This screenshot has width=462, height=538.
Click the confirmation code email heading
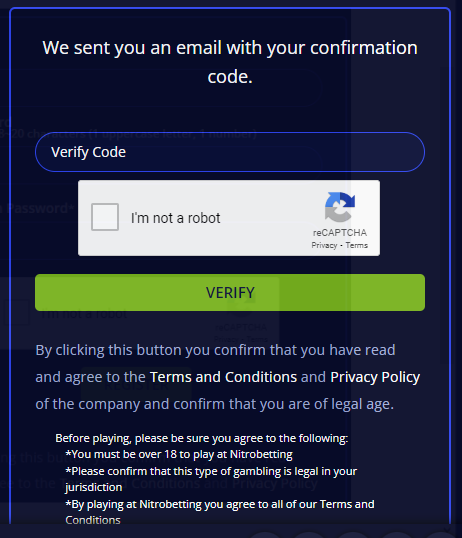coord(230,62)
